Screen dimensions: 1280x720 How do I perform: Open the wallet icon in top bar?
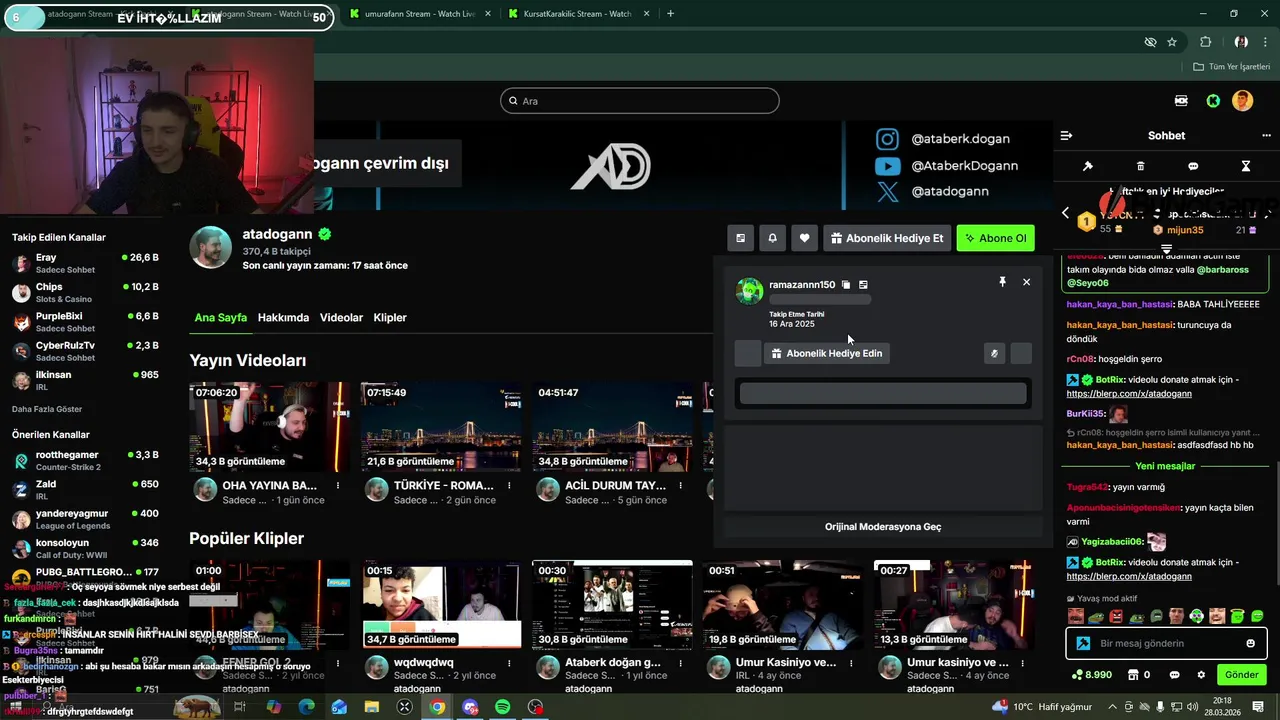[1181, 101]
